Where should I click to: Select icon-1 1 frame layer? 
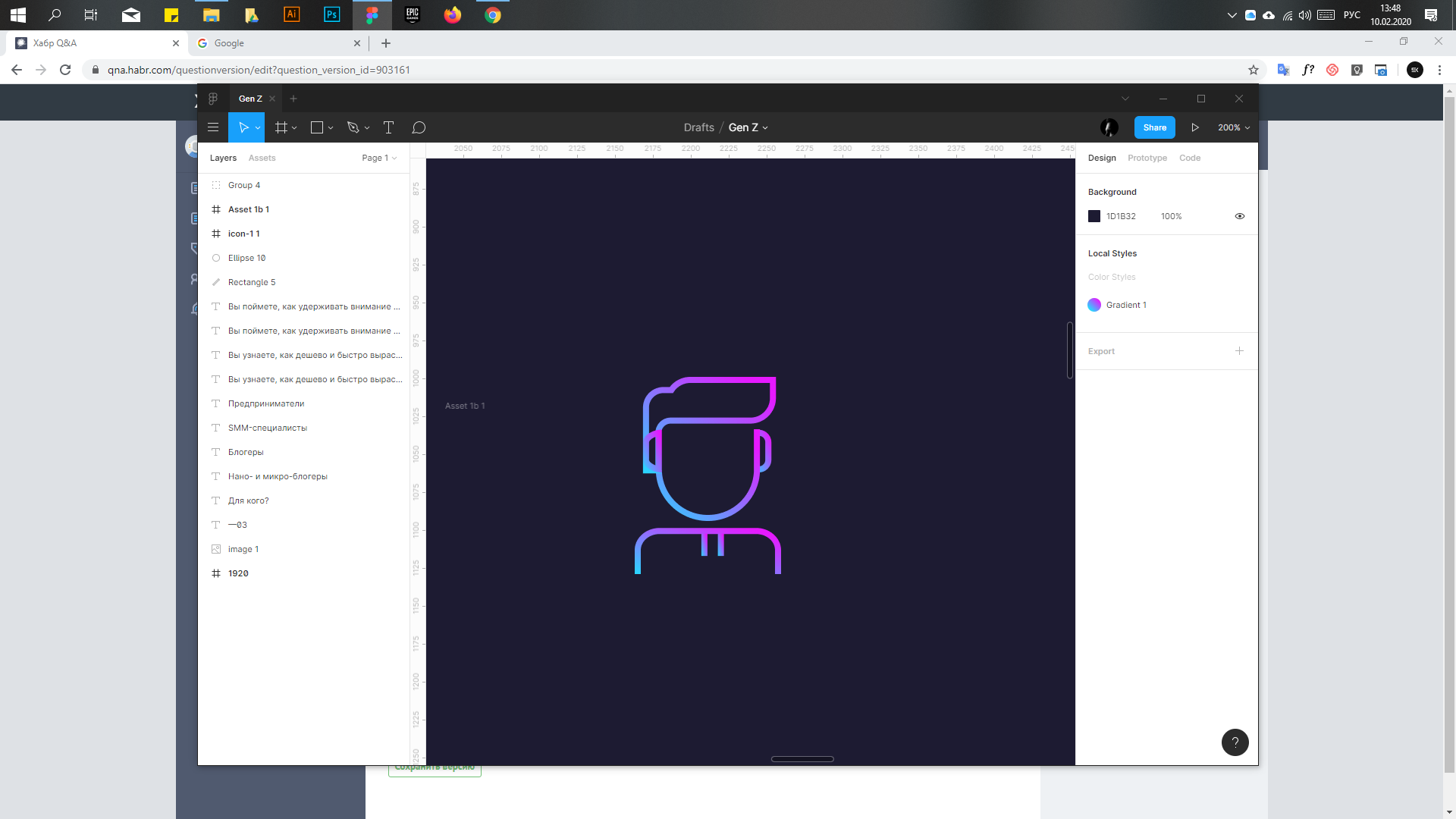pos(303,234)
